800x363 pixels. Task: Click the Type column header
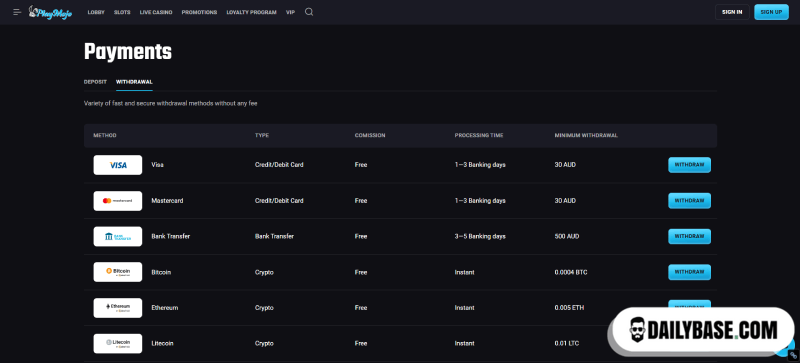[x=262, y=135]
